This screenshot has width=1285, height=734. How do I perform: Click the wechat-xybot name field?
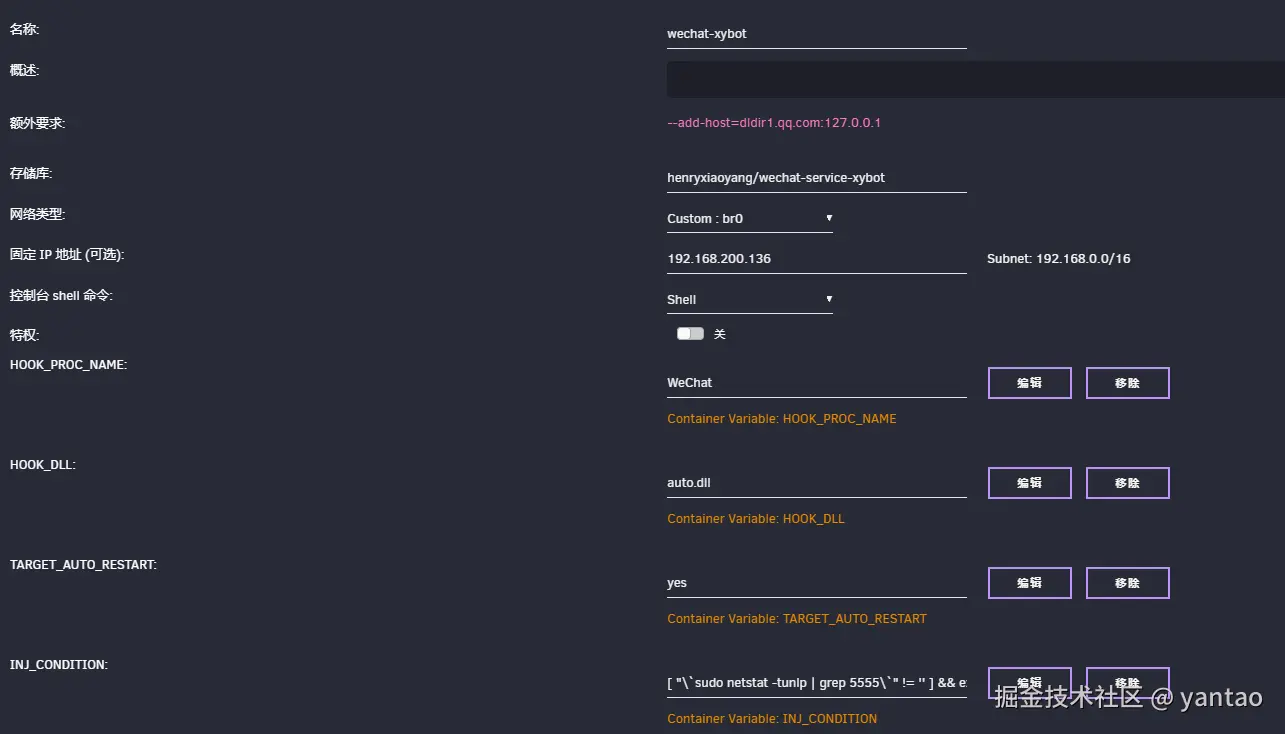pos(816,34)
